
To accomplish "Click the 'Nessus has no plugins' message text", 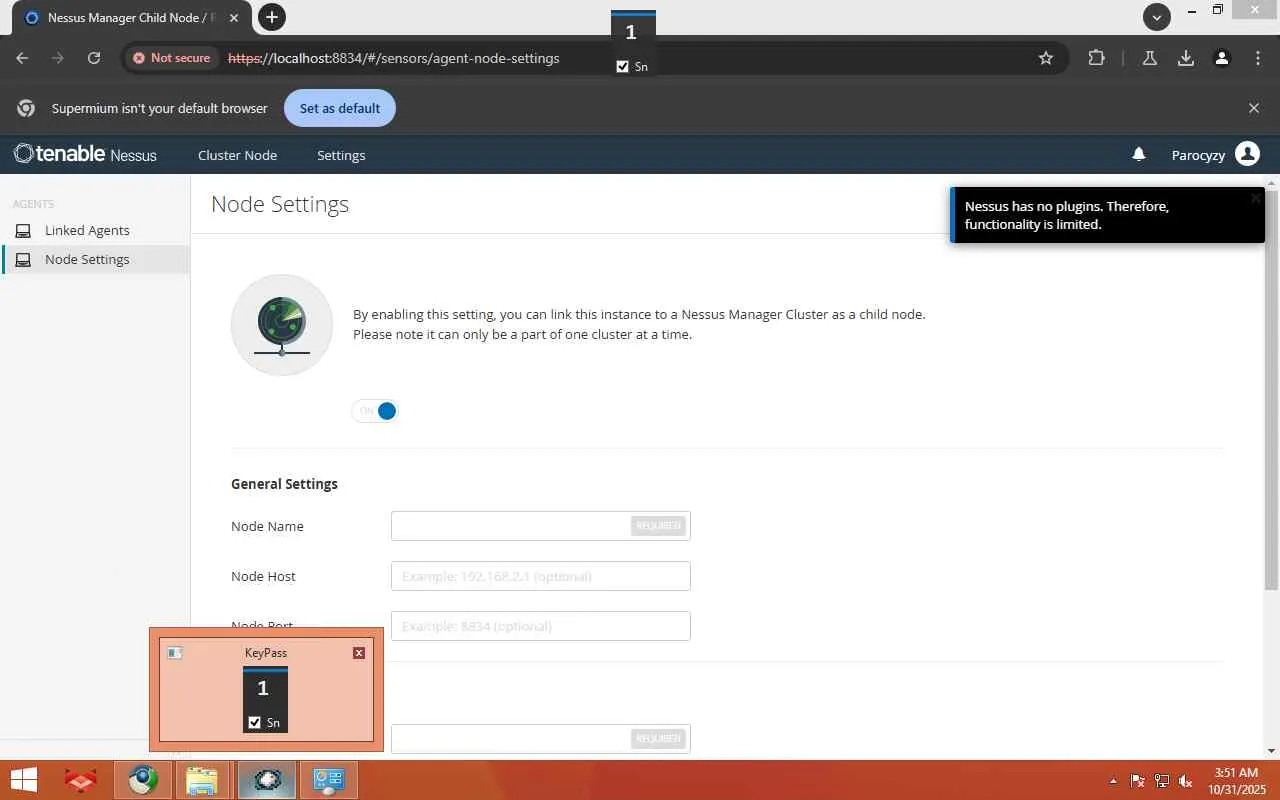I will [1066, 215].
